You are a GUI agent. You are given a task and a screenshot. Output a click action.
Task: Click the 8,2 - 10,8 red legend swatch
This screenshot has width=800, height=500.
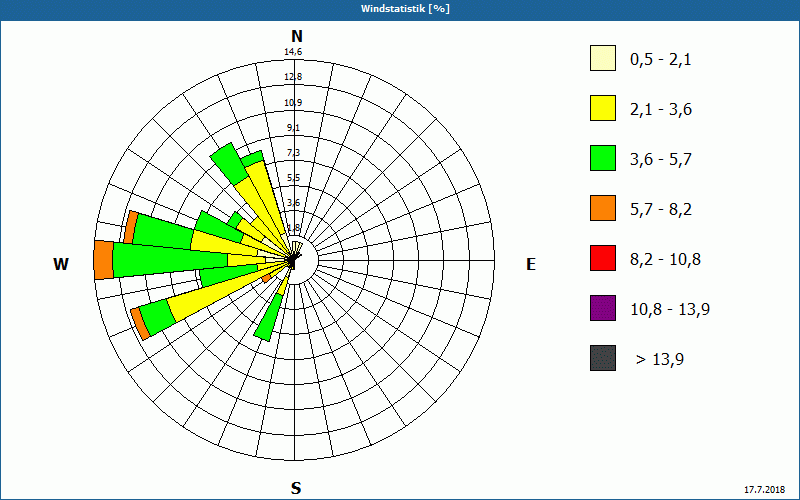pyautogui.click(x=603, y=258)
